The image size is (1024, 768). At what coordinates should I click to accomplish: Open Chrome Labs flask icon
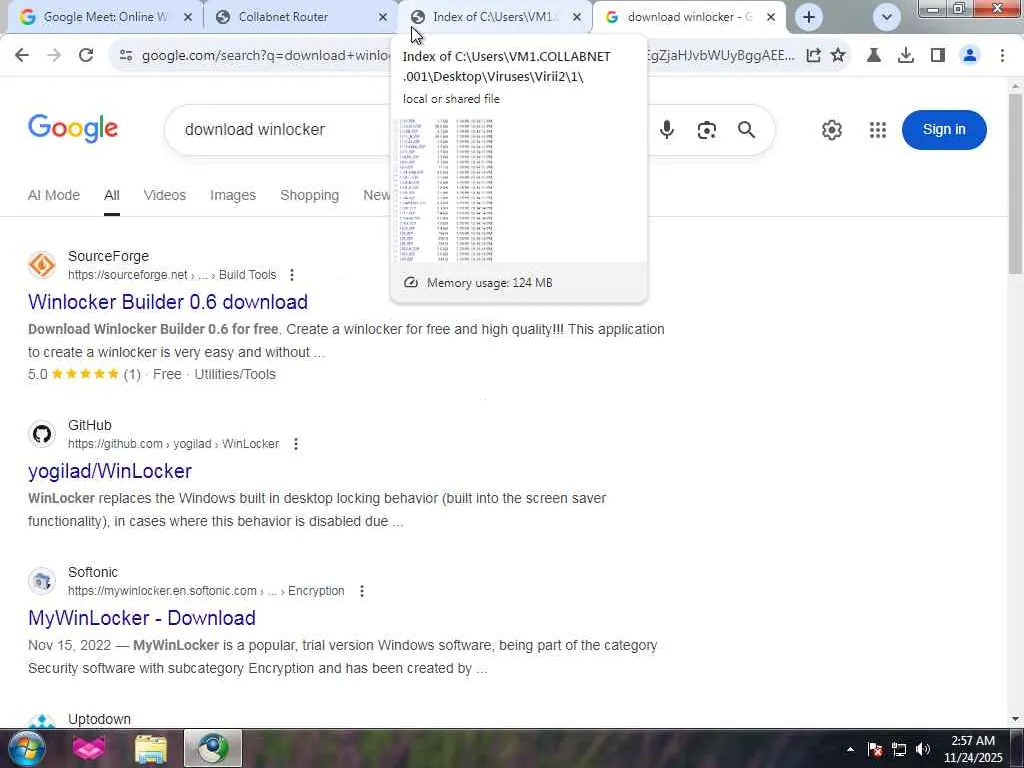(x=873, y=56)
